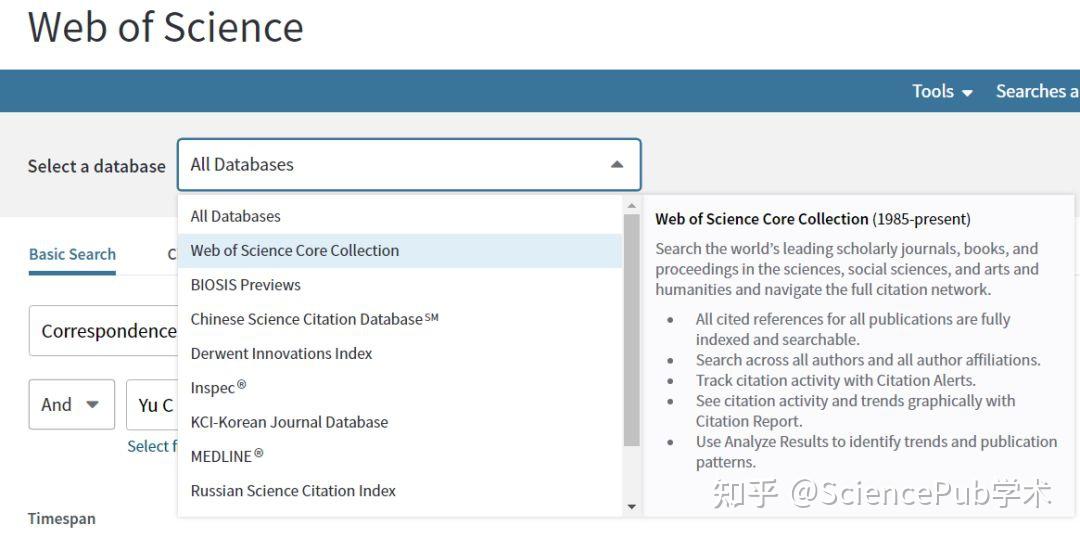Screen dimensions: 1080x538
Task: Select Web of Science Core Collection option
Action: 295,251
